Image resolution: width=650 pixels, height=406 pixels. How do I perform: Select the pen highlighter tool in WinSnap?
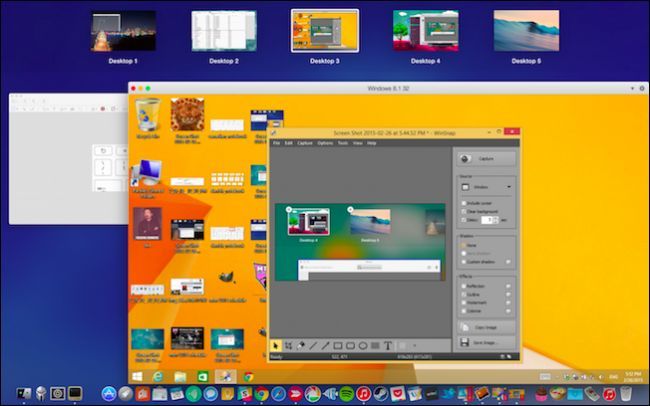pyautogui.click(x=301, y=345)
